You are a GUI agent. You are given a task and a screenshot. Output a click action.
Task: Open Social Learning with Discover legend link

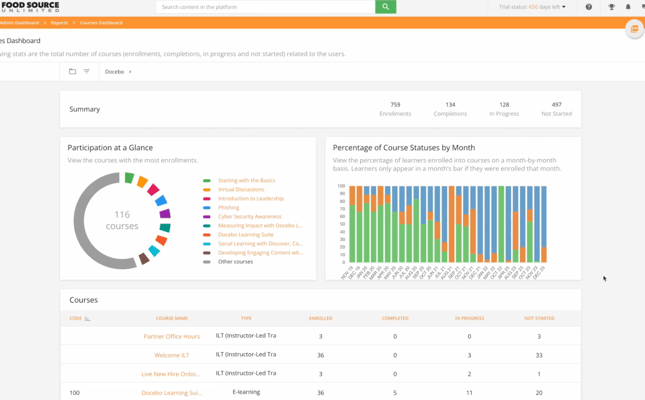[x=260, y=244]
